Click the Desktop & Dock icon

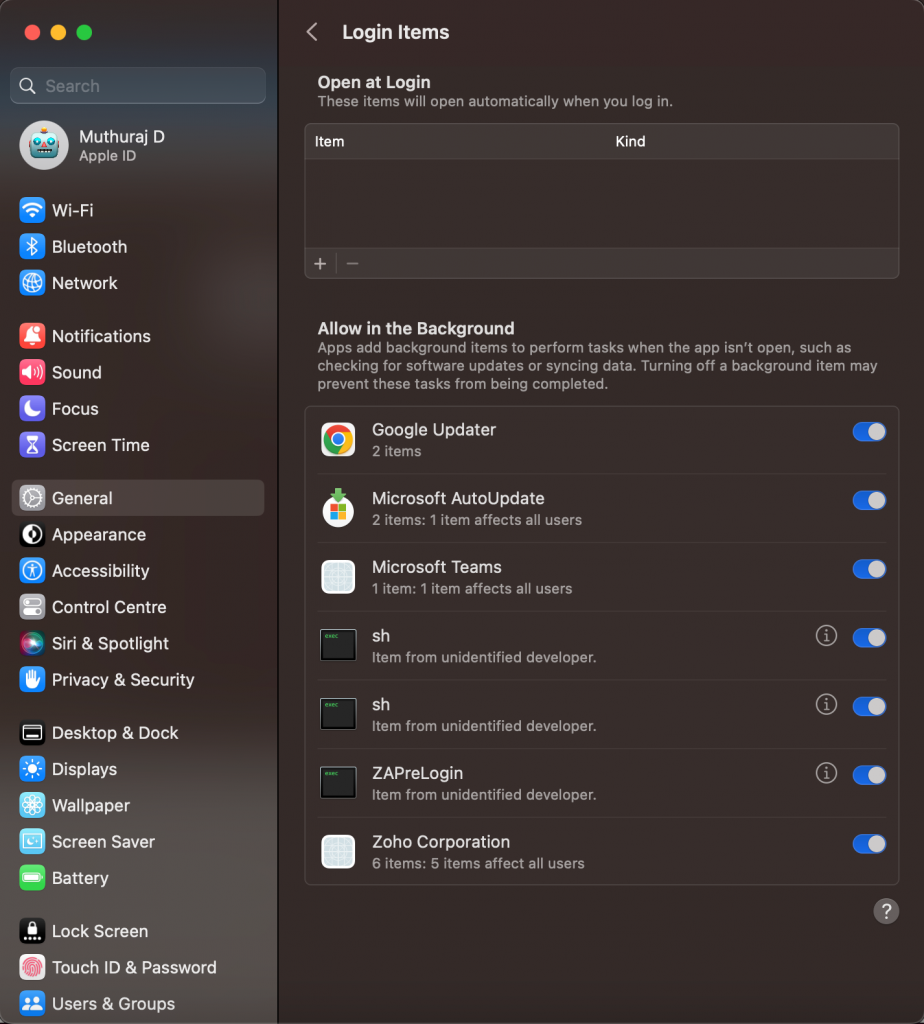tap(32, 733)
